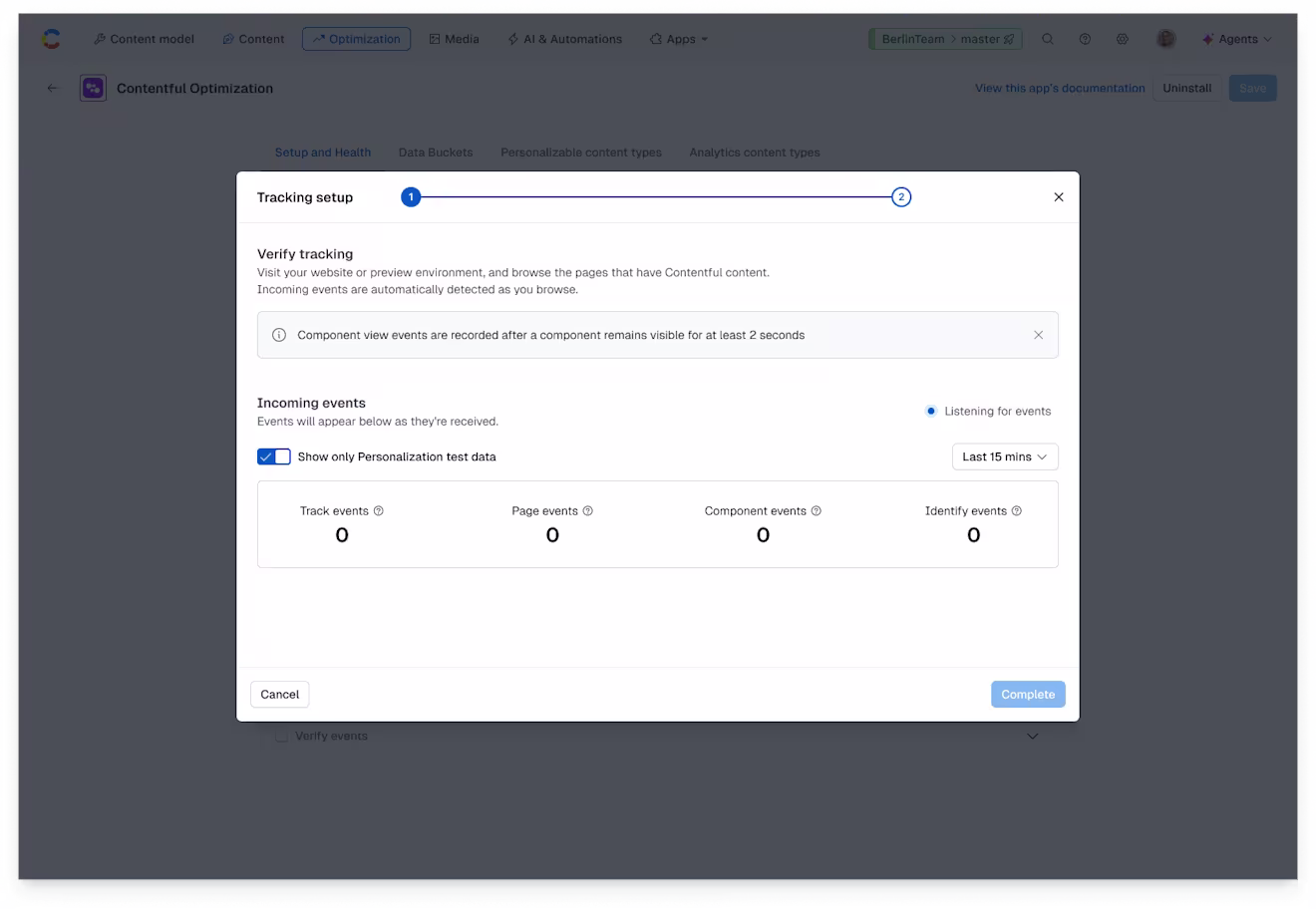
Task: Switch to Personalizable content types tab
Action: click(581, 152)
